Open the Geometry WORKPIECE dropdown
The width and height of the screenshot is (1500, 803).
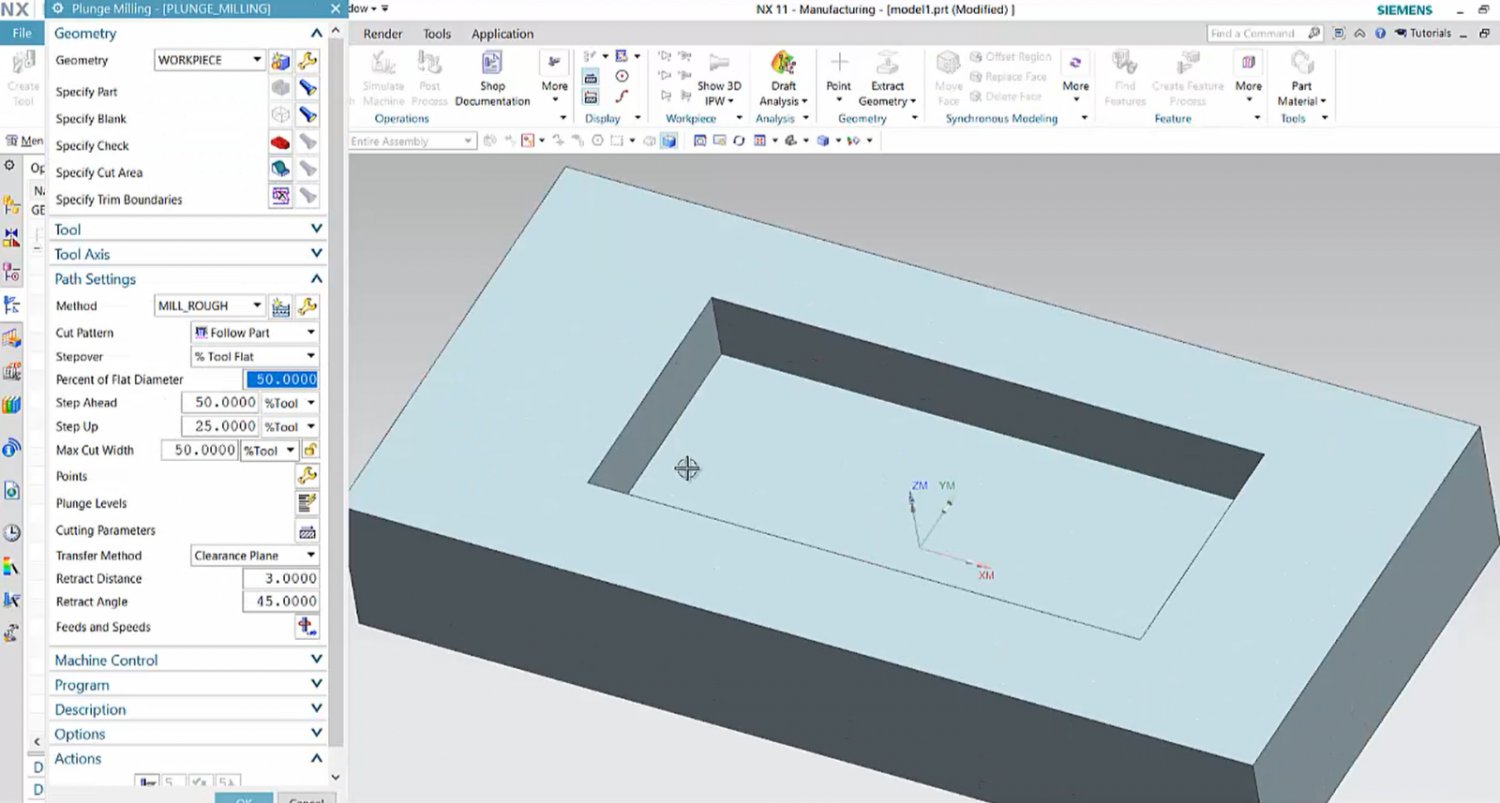256,60
